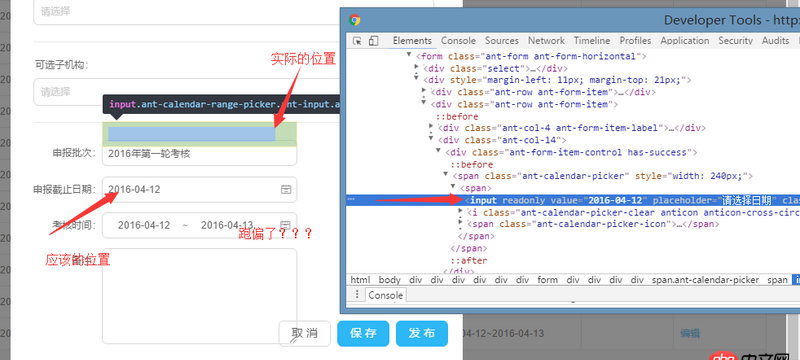Click body in the DOM breadcrumb bar
This screenshot has width=800, height=360.
click(390, 280)
